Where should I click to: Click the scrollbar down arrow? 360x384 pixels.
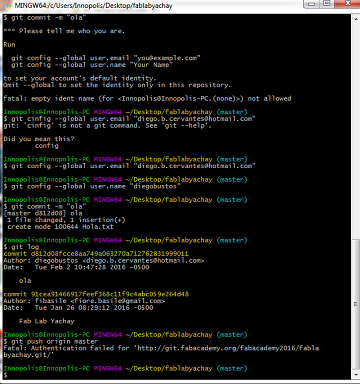pos(356,376)
